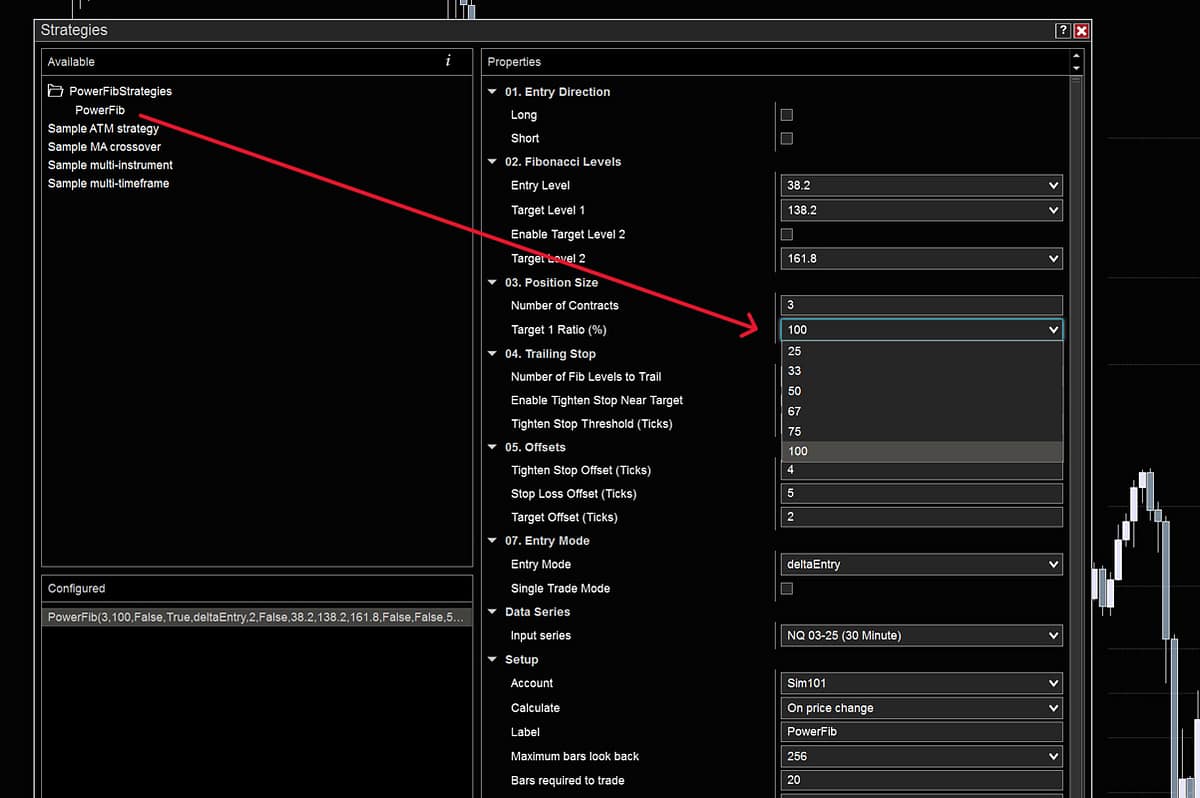Click the info icon in Available panel

[x=448, y=61]
